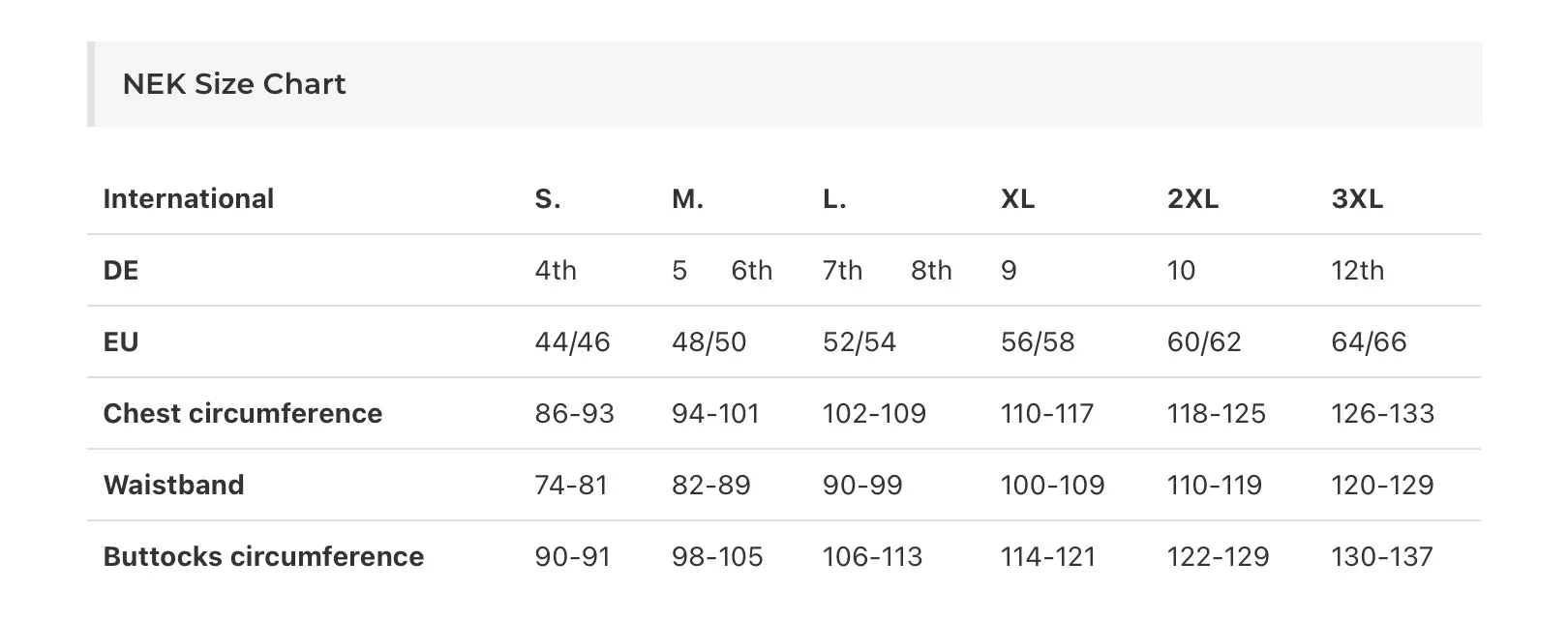The width and height of the screenshot is (1568, 621).
Task: Click the NEK Size Chart heading
Action: point(233,84)
